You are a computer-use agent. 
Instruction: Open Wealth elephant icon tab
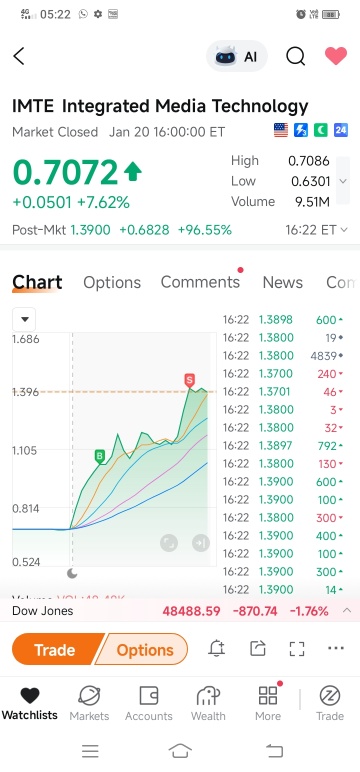click(x=208, y=703)
